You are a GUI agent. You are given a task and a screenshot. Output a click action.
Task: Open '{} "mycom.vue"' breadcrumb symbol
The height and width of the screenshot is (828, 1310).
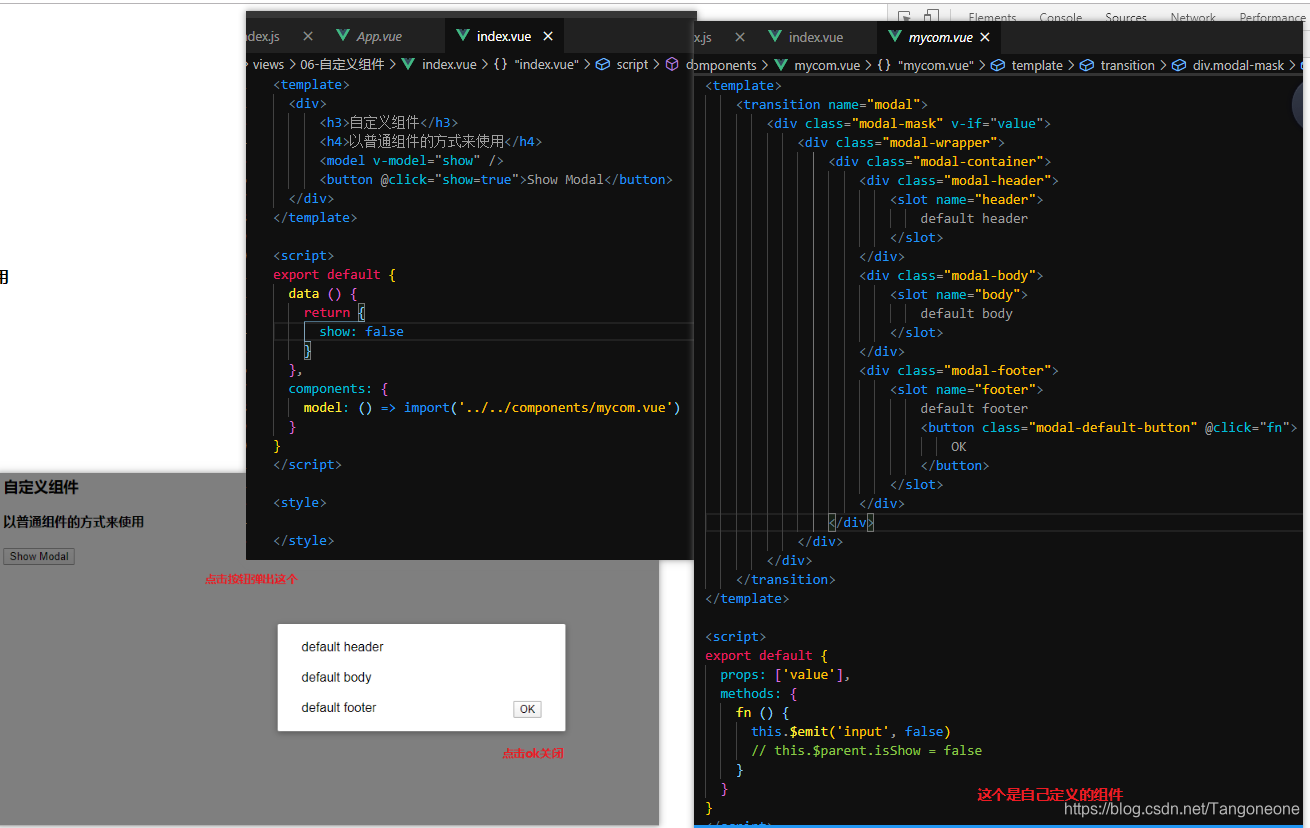click(925, 65)
